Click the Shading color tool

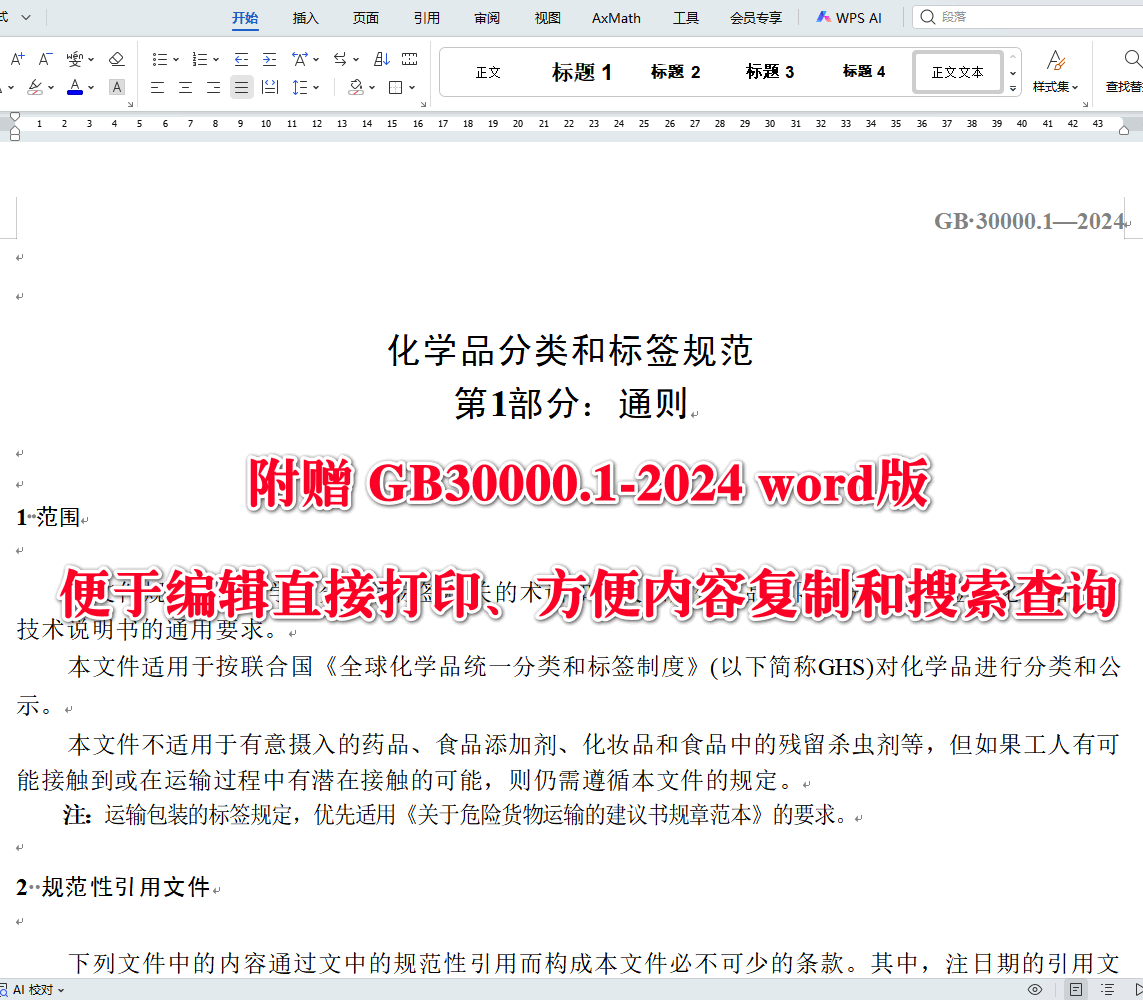coord(357,87)
